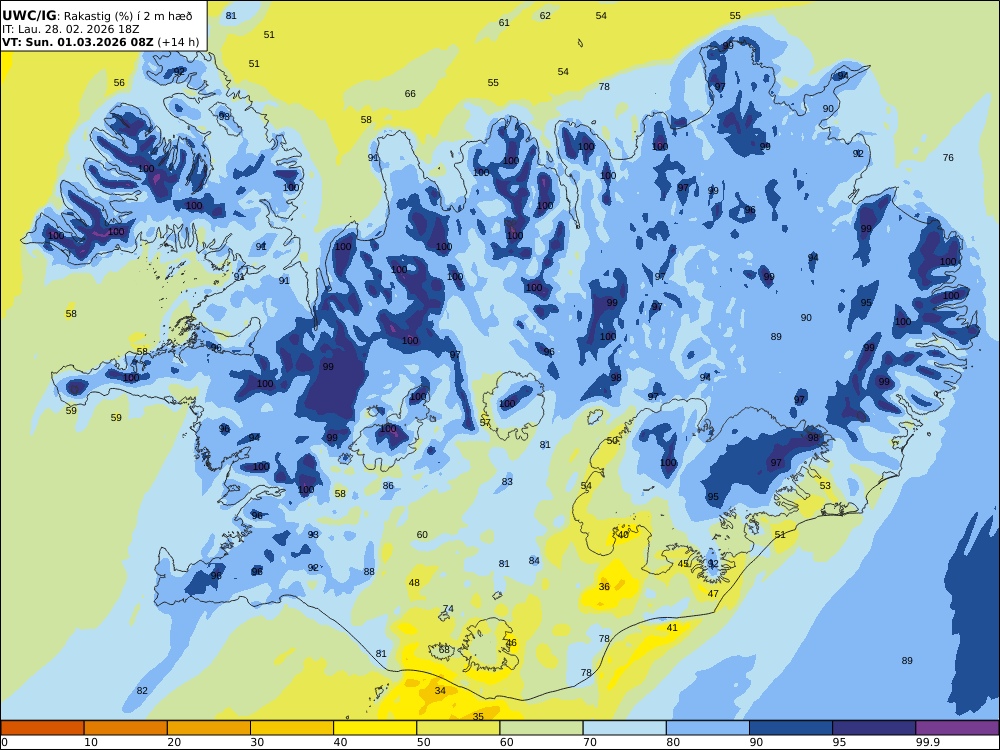
Task: Click the 'UWC/IG: Rakastig (%) í 2 m hæð' title
Action: coord(97,16)
